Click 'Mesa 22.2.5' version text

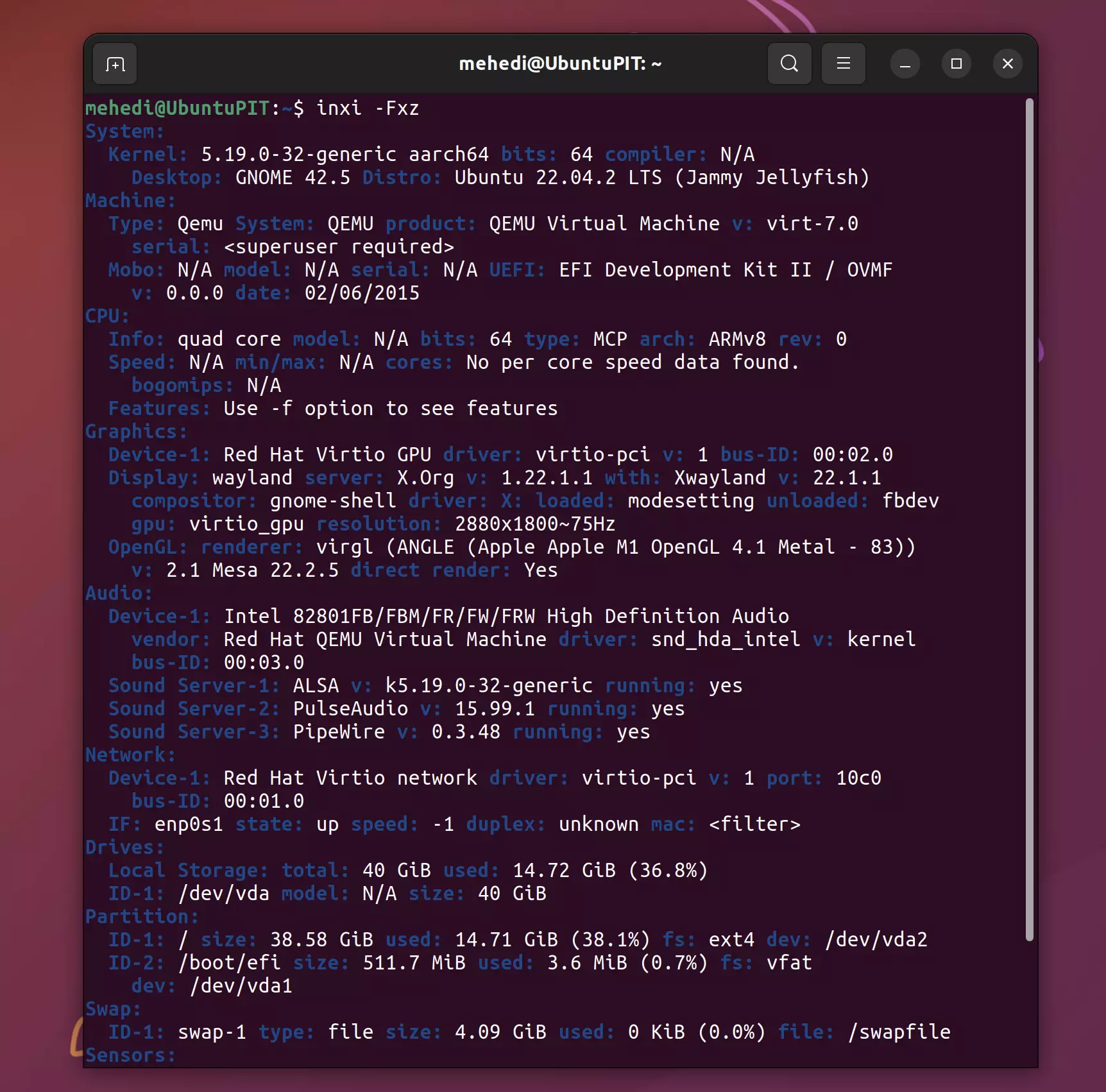(275, 570)
